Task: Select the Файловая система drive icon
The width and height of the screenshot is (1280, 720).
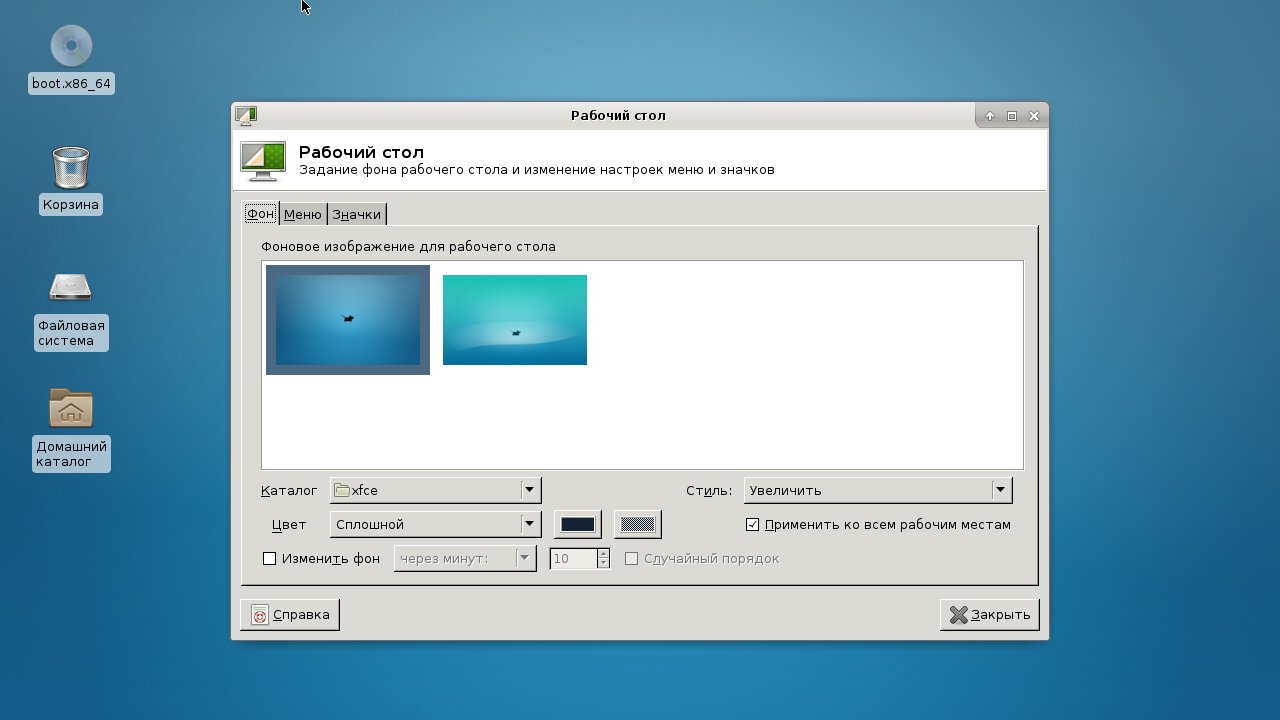Action: 71,288
